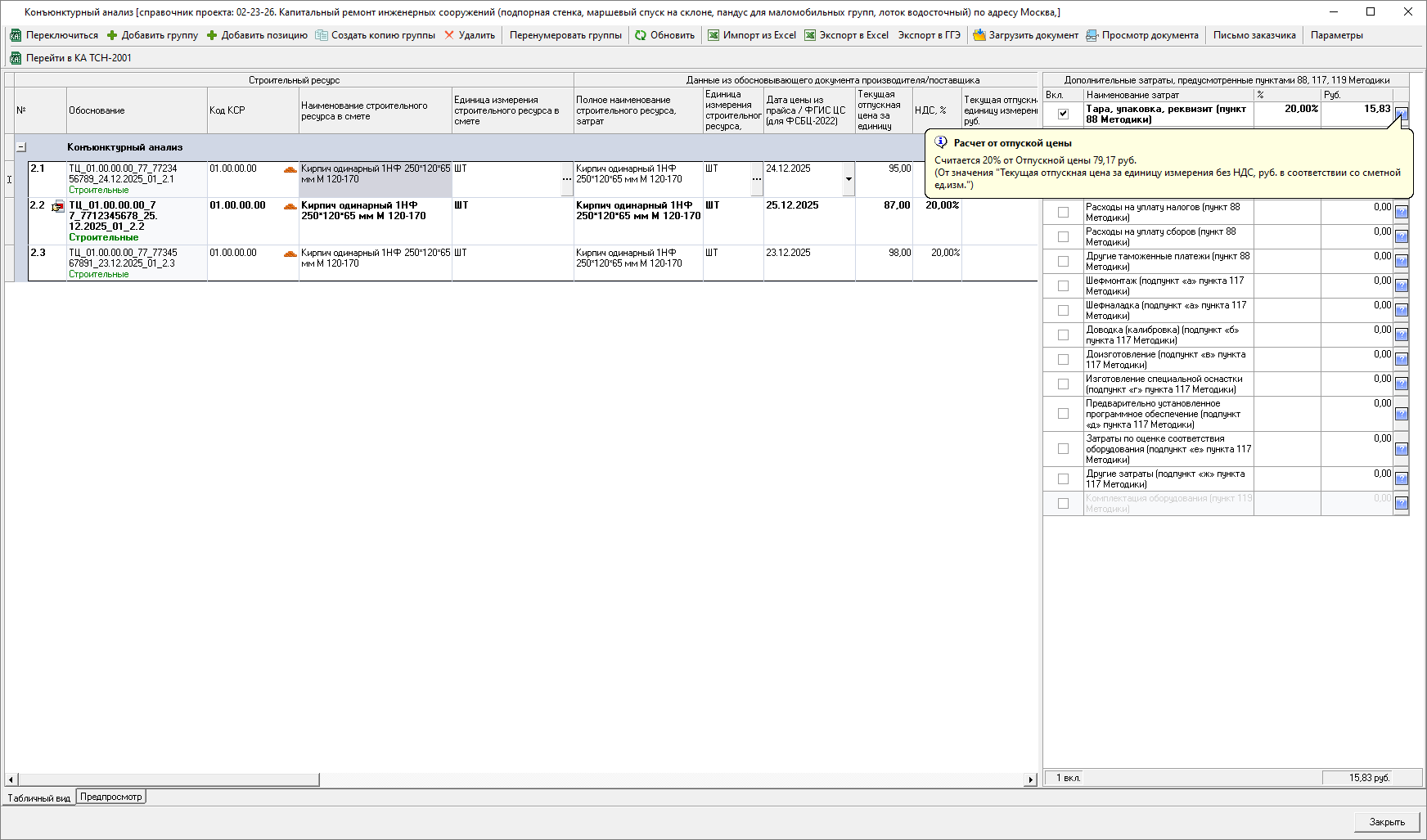
Task: Open 'Параметры' menu item
Action: coord(1336,35)
